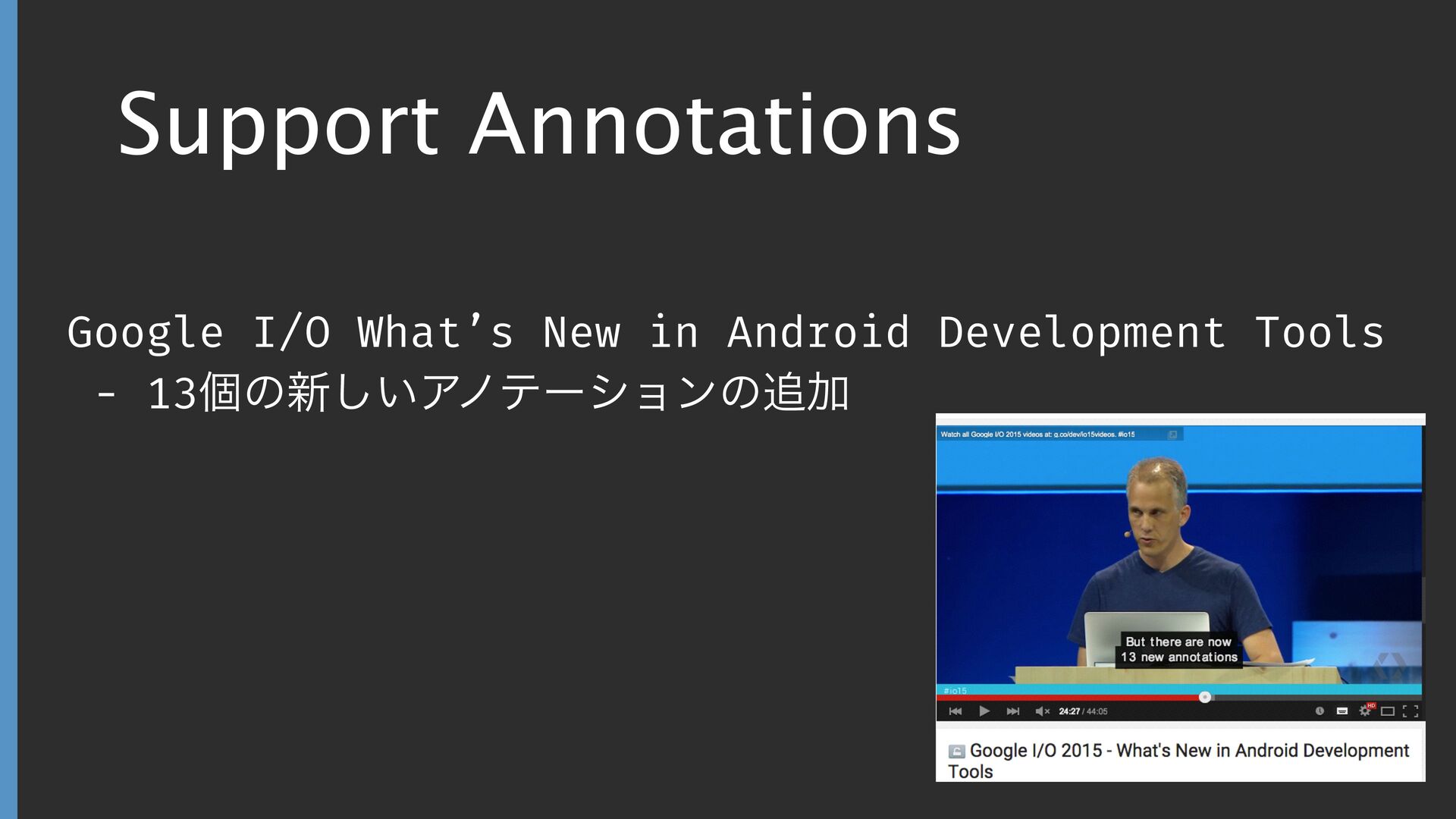Click the lock icon before the video title
This screenshot has height=819, width=1456.
coord(956,752)
